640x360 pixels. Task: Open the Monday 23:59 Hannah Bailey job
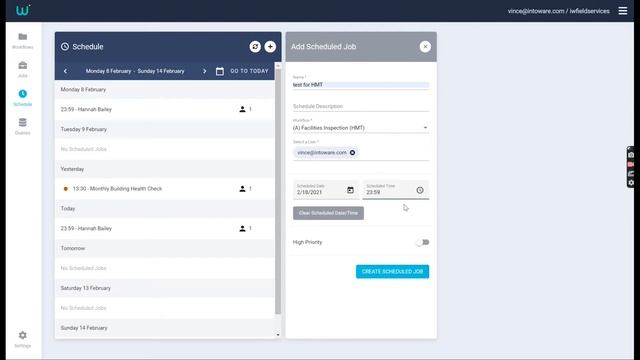tap(165, 109)
